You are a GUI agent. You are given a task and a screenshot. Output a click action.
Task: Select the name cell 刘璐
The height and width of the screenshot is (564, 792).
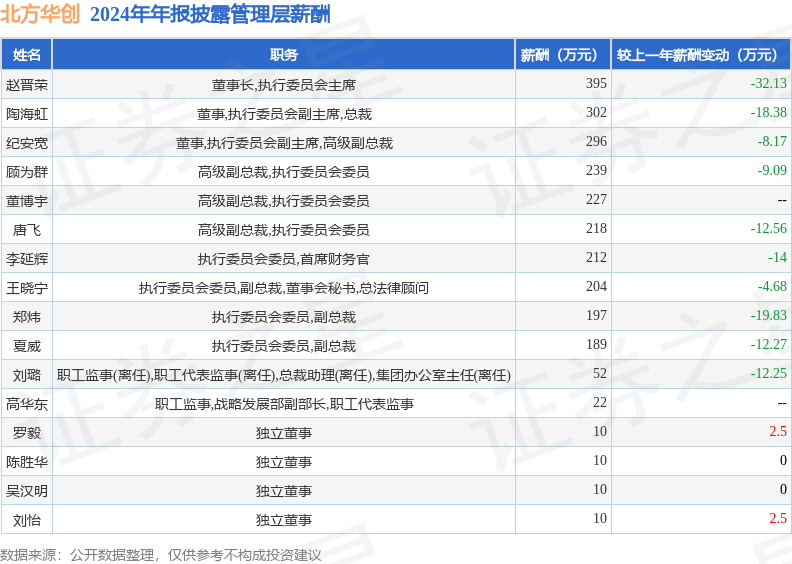[x=27, y=375]
